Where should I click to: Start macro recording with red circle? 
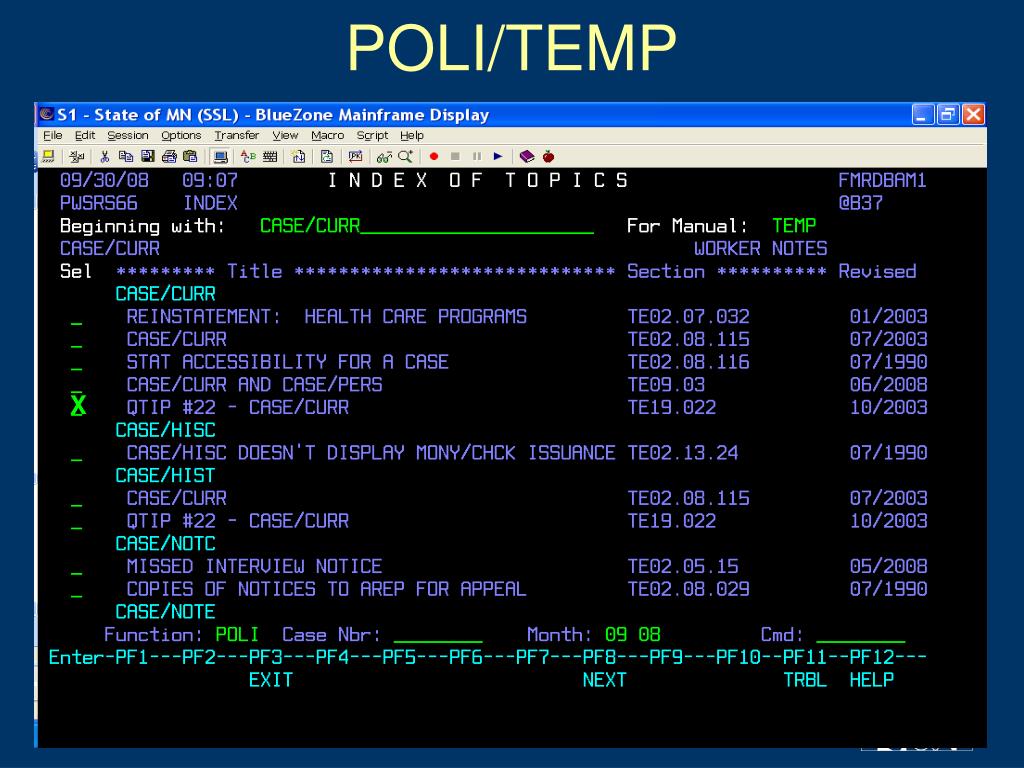click(x=434, y=157)
